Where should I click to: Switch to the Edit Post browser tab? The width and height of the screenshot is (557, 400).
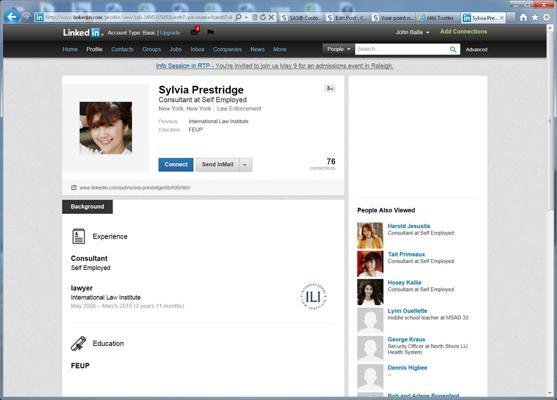[x=346, y=18]
